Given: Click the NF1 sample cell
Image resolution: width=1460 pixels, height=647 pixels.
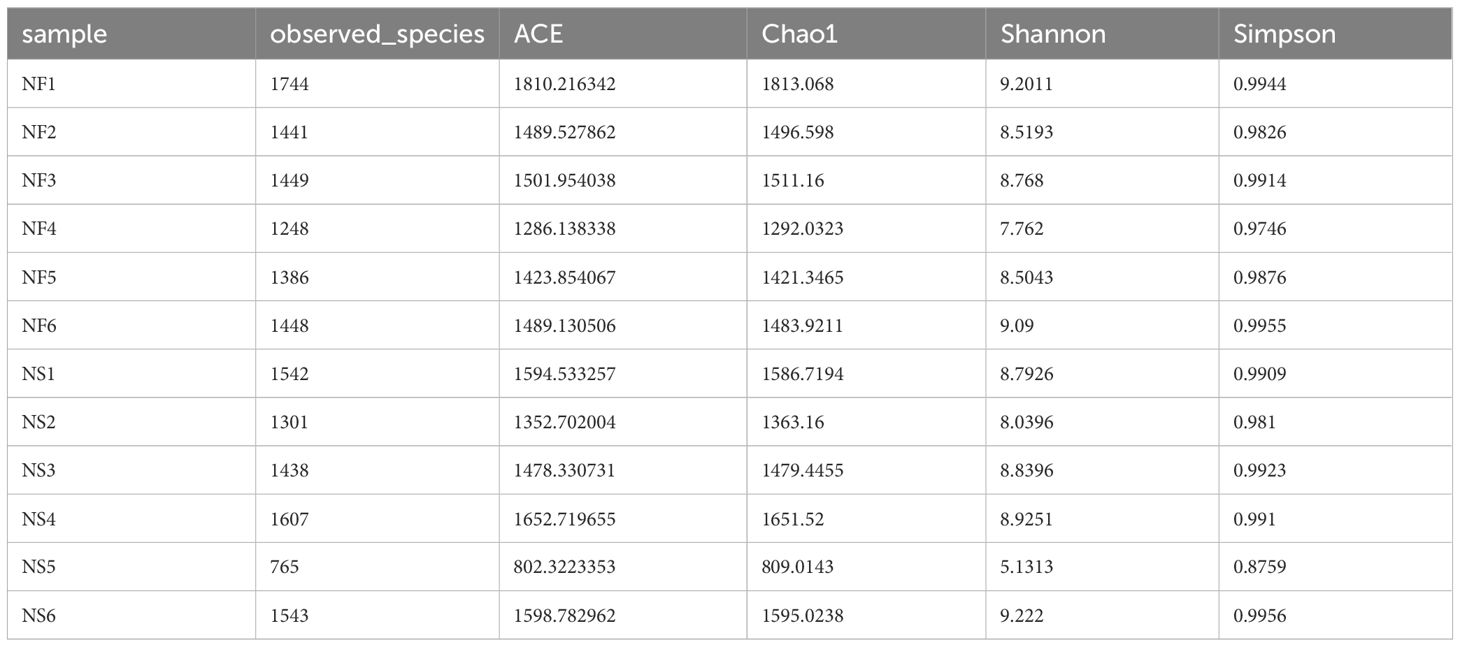Looking at the screenshot, I should coord(37,84).
